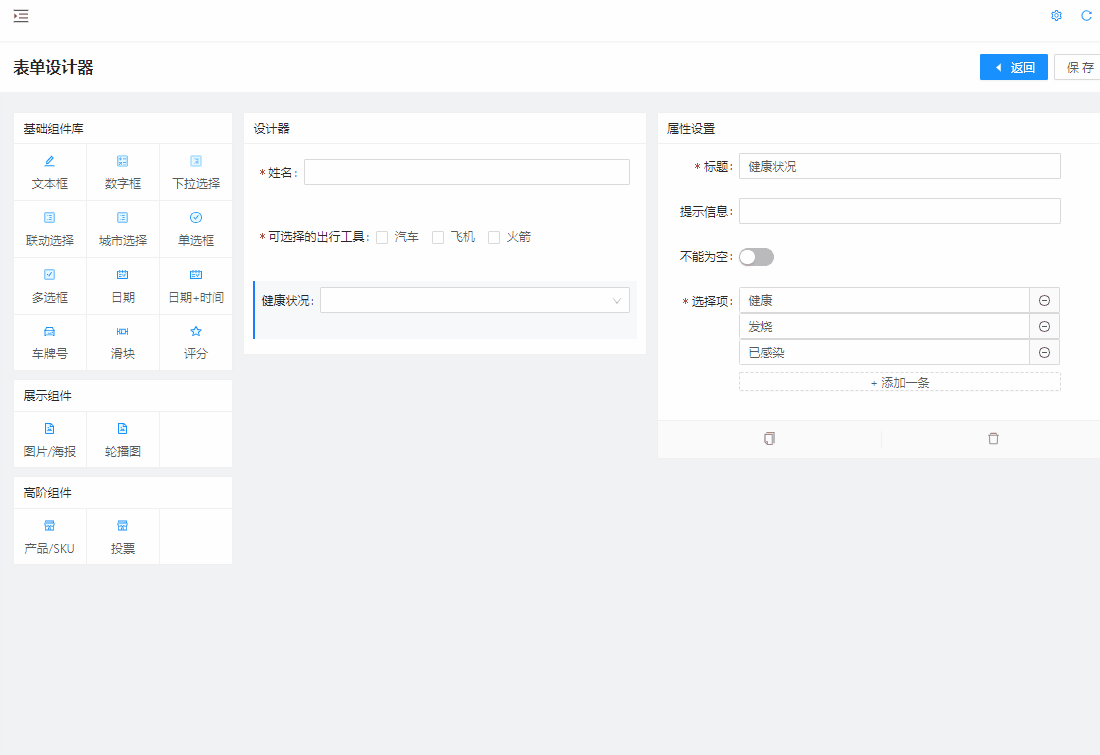The width and height of the screenshot is (1100, 755).
Task: Add a 单选框 radio component
Action: click(x=196, y=229)
